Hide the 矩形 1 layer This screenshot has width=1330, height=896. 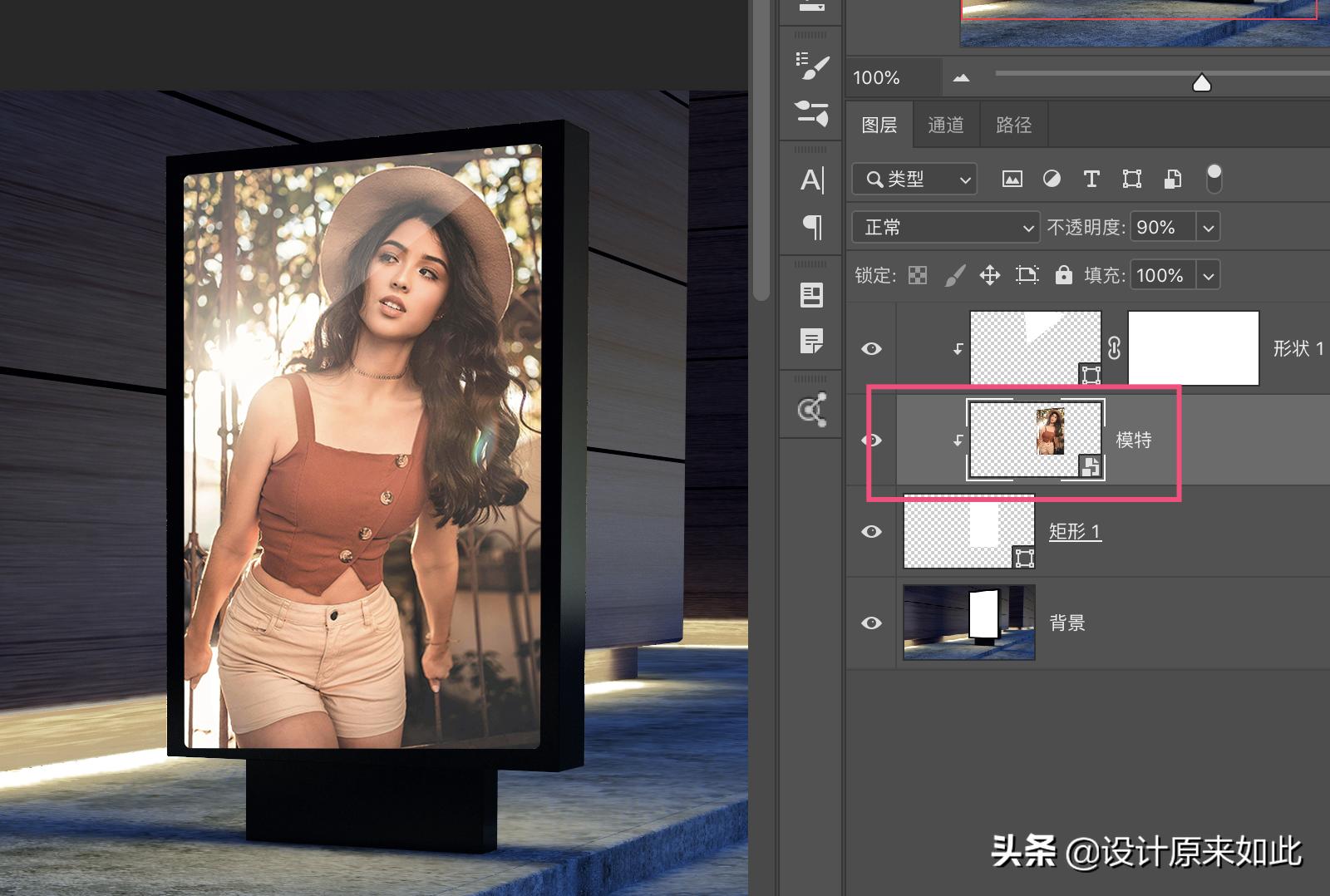point(871,531)
